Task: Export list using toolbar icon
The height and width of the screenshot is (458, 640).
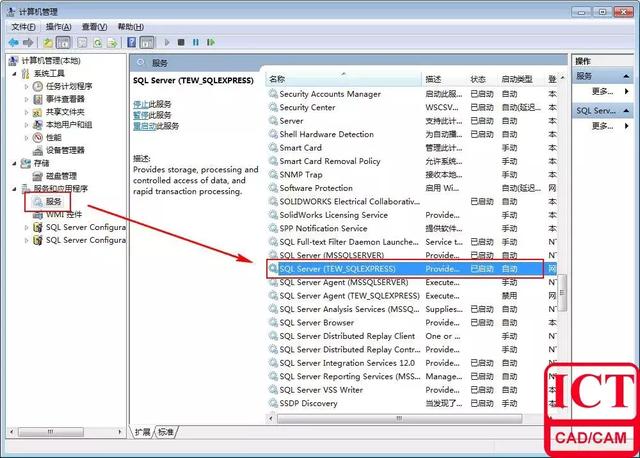Action: (112, 42)
